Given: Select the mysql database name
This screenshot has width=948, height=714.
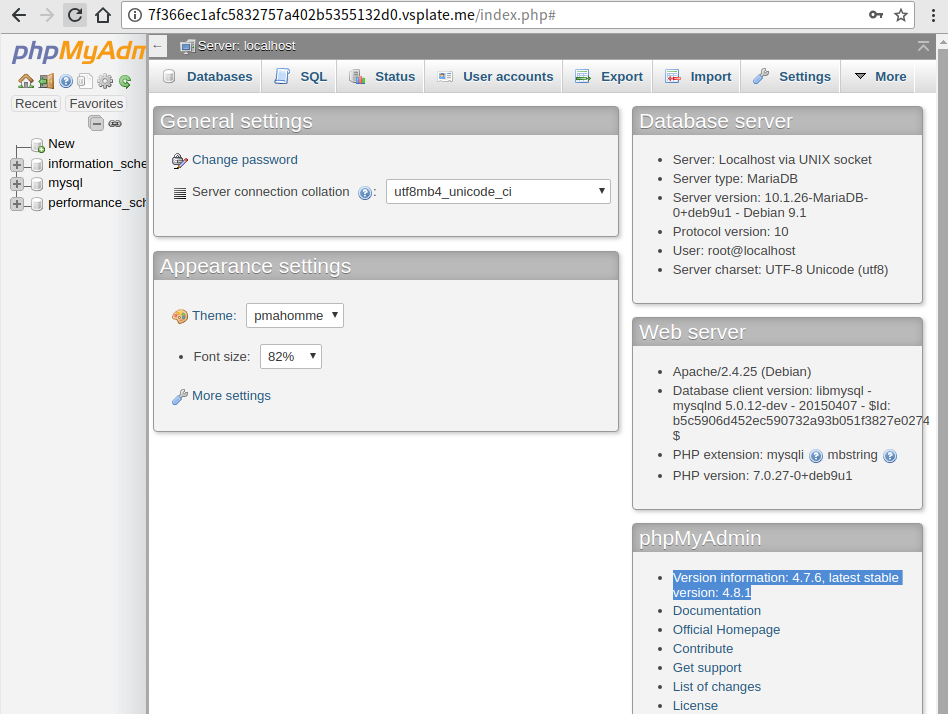Looking at the screenshot, I should (x=65, y=183).
